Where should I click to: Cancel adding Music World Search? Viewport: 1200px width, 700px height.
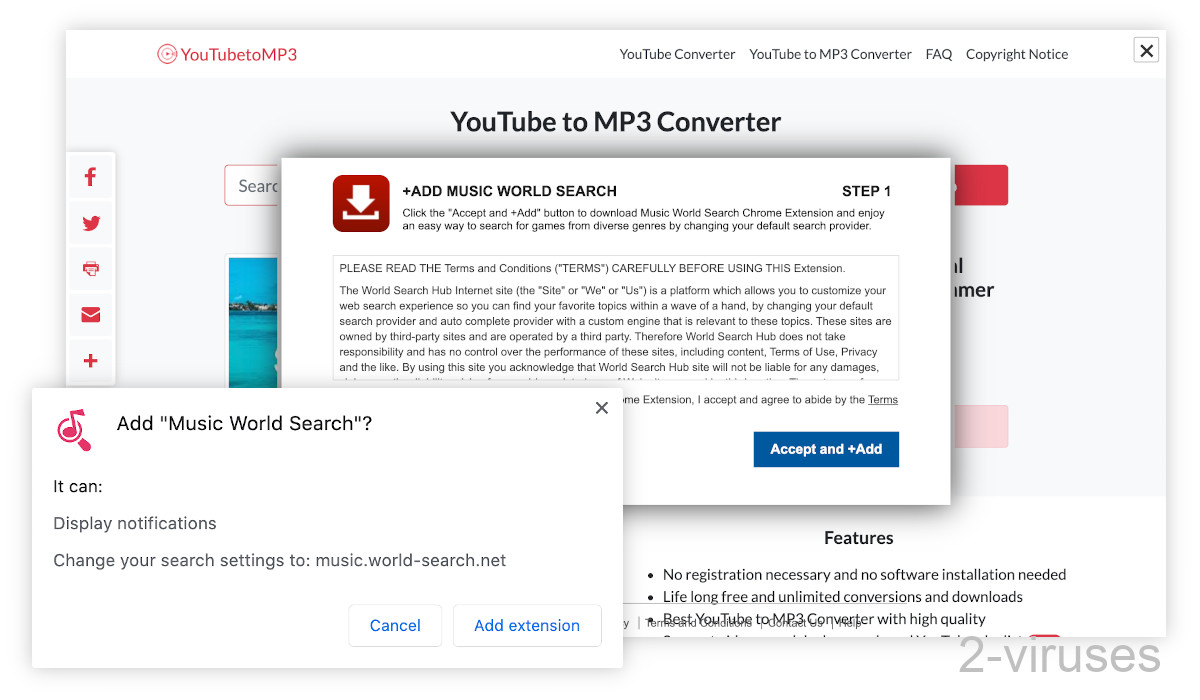(395, 625)
